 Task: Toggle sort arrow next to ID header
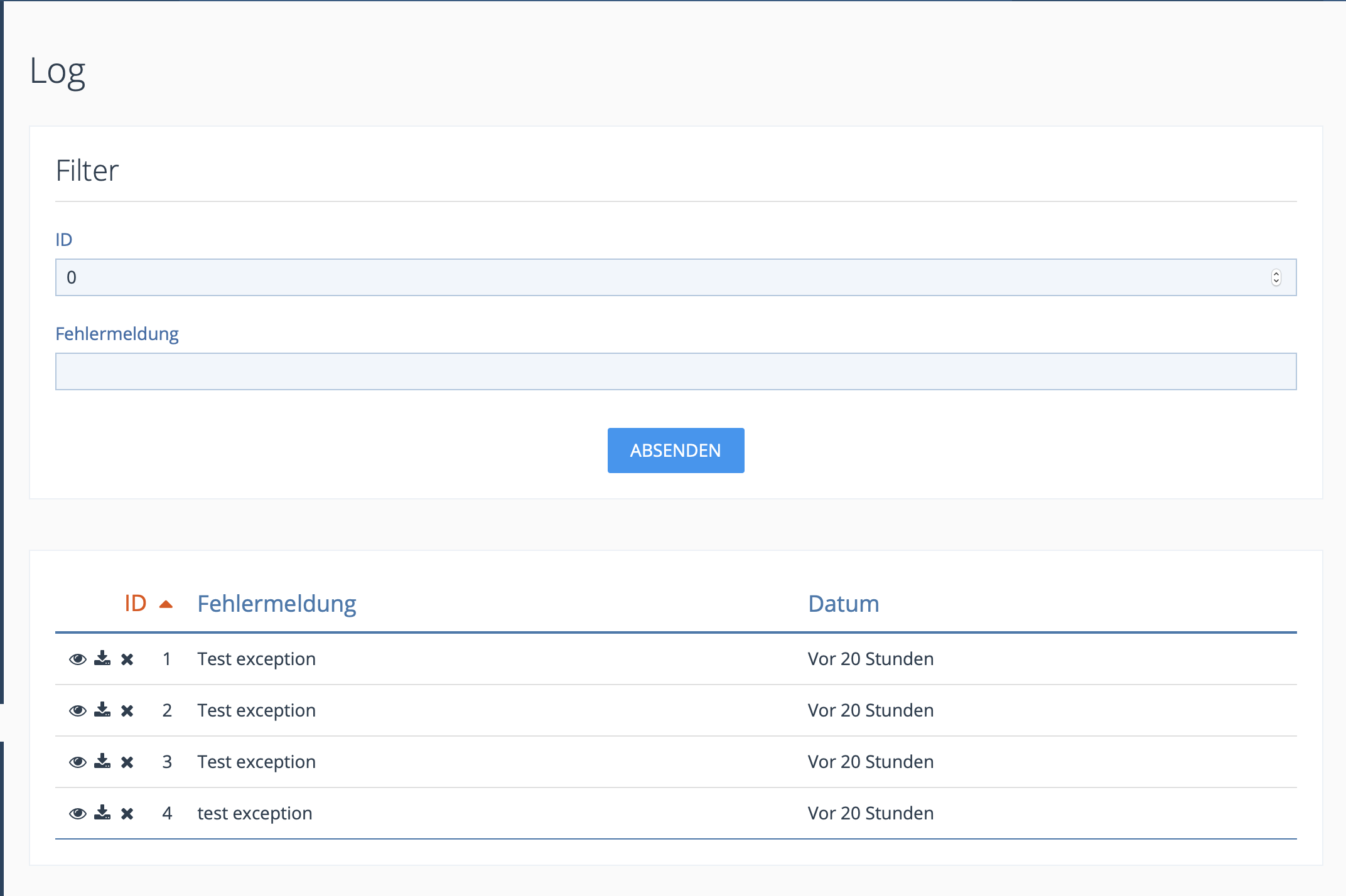[166, 604]
